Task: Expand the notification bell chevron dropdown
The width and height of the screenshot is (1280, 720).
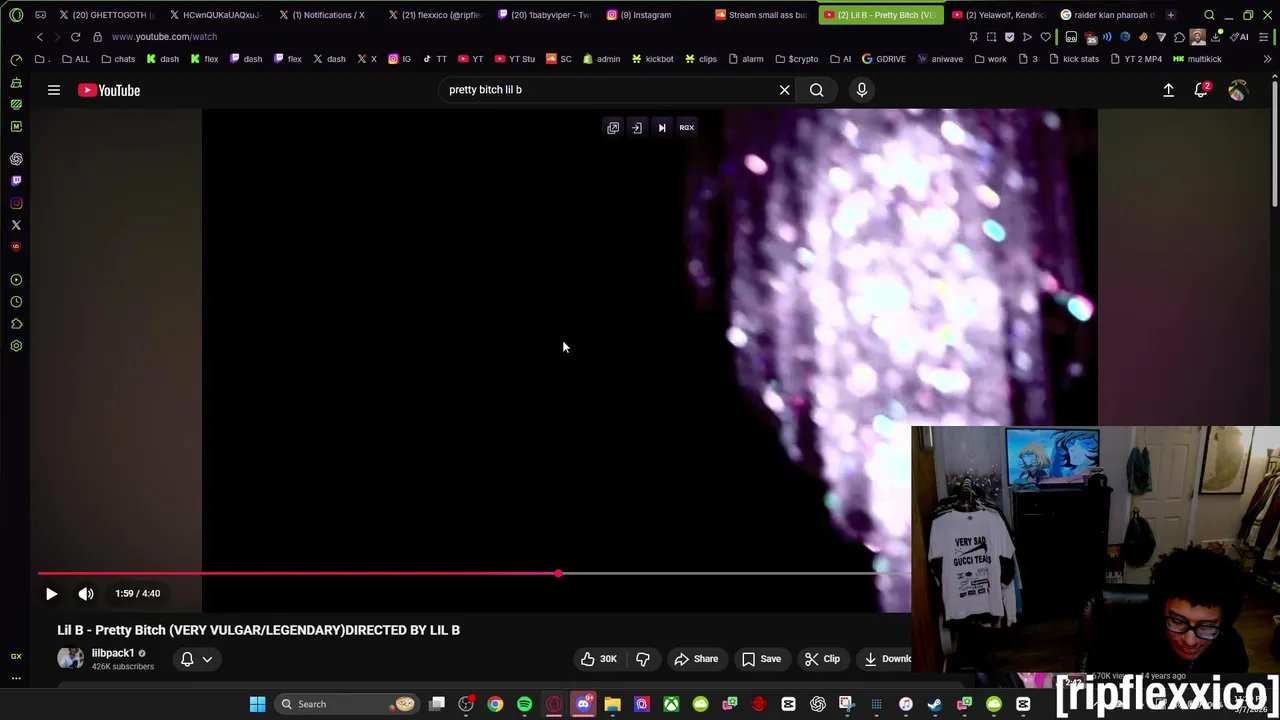Action: pyautogui.click(x=207, y=659)
